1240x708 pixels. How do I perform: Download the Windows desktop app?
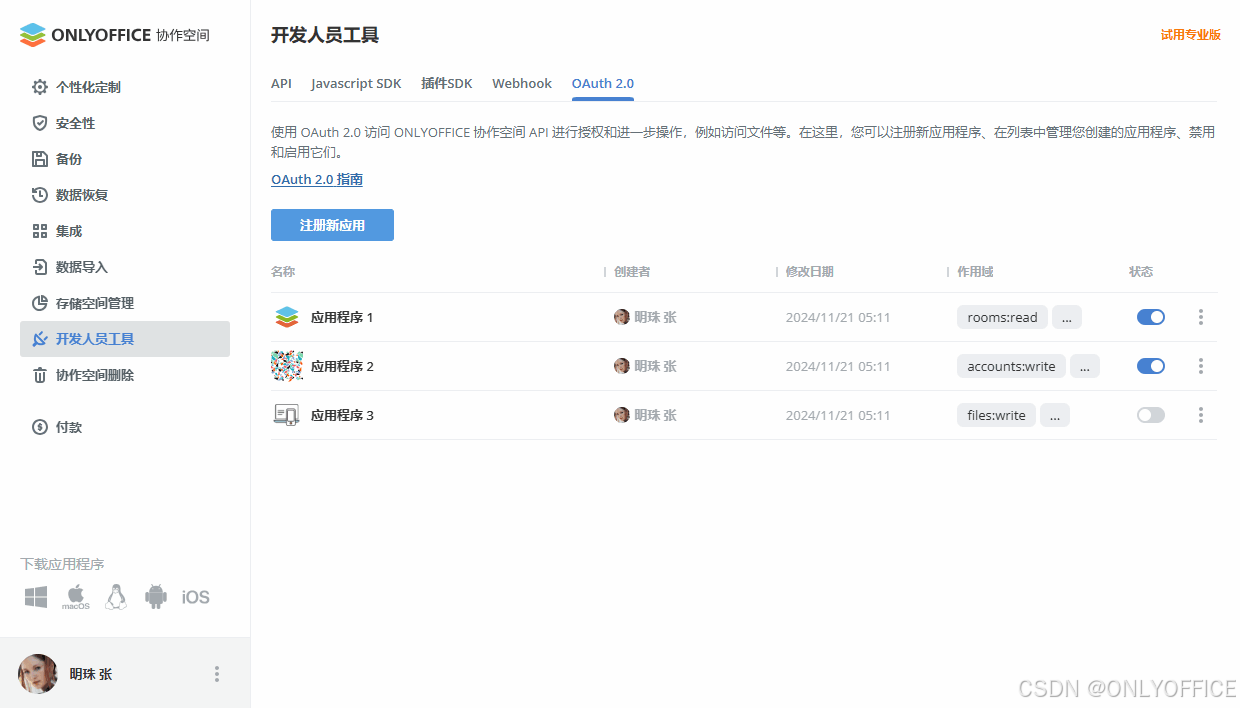[36, 597]
